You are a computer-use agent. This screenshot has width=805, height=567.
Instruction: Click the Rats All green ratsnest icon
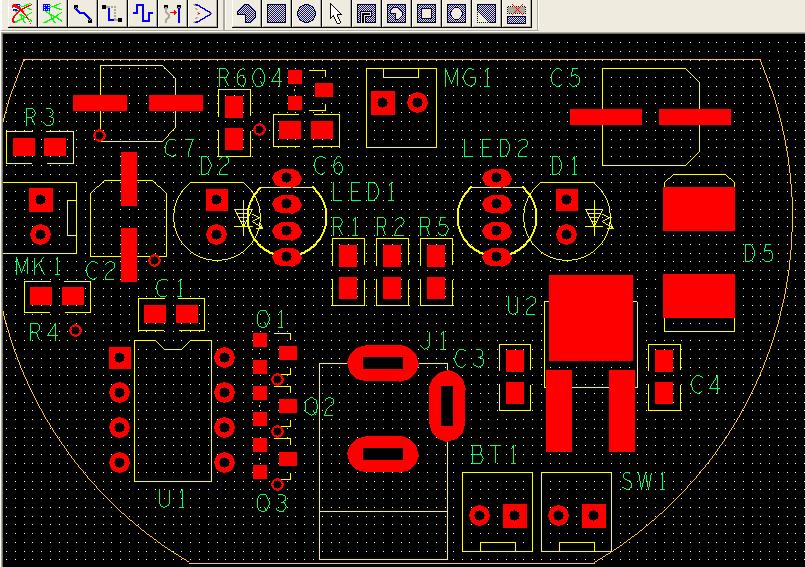pyautogui.click(x=52, y=12)
